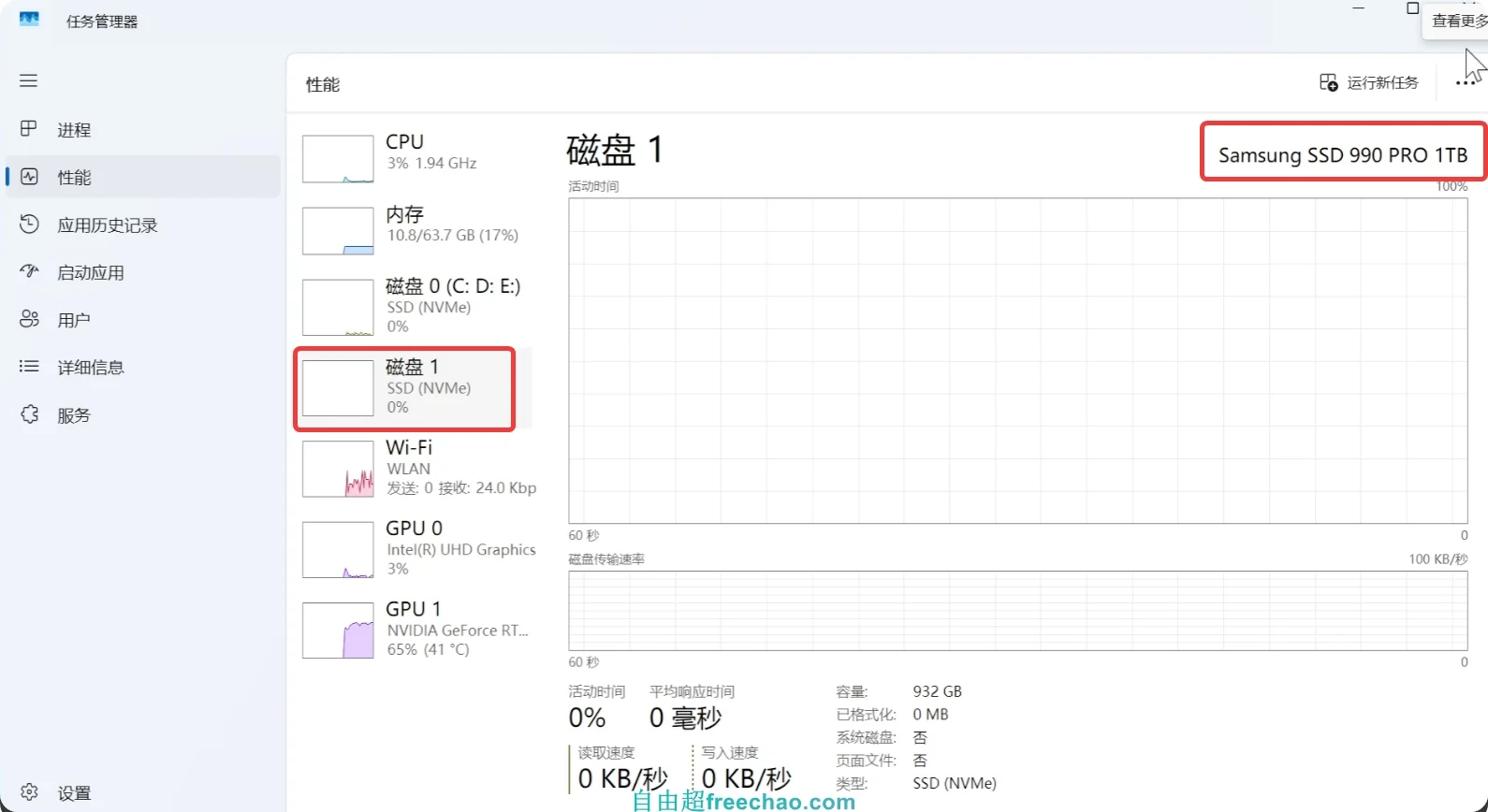Select GPU 0 graph thumbnail
Screen dimensions: 1488x812
coord(338,549)
